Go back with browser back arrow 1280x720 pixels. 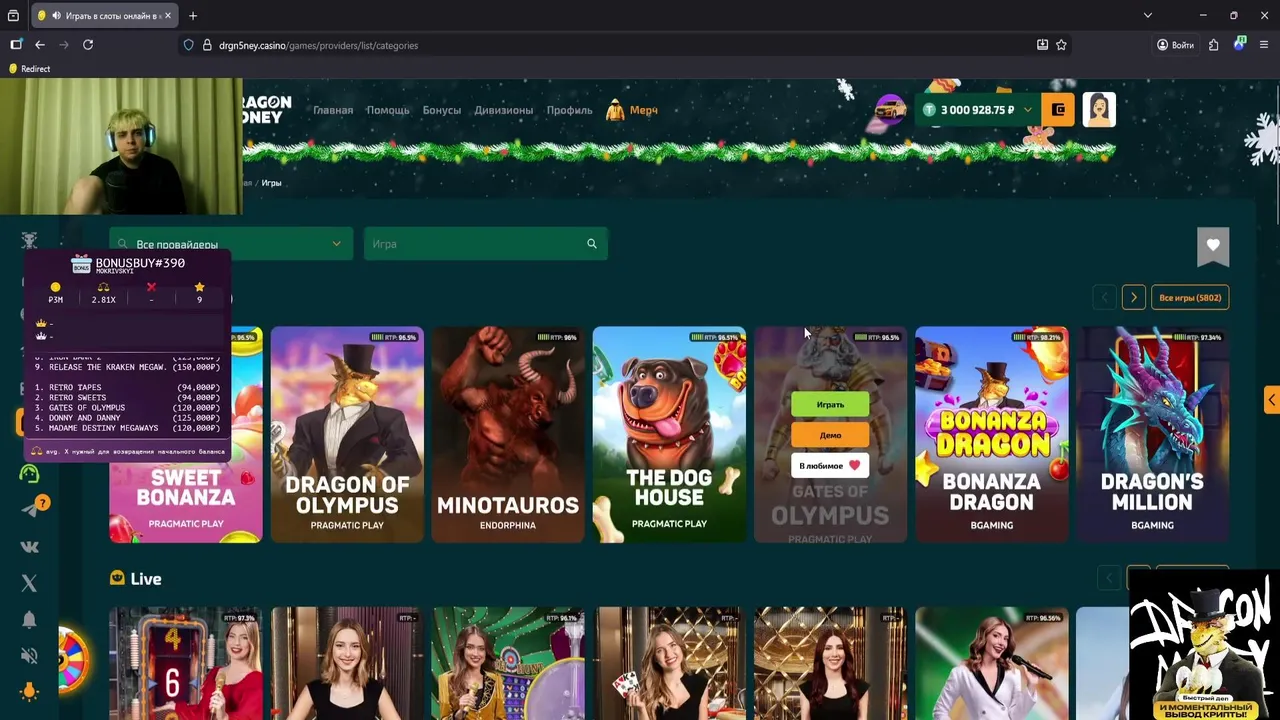(40, 45)
